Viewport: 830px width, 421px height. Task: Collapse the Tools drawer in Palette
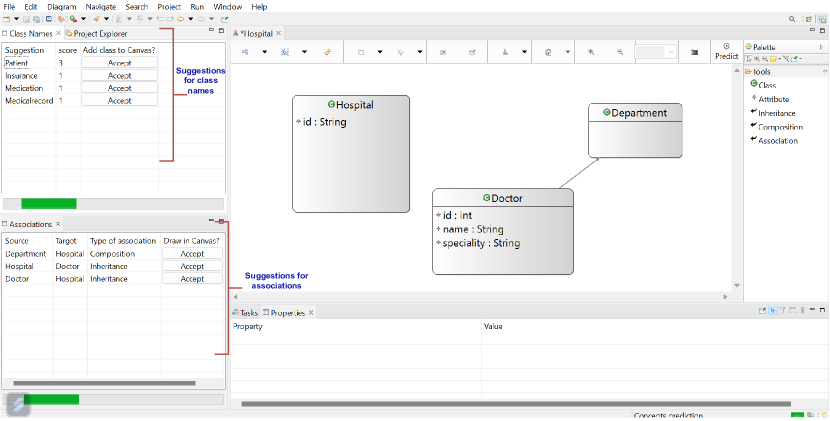pos(824,71)
